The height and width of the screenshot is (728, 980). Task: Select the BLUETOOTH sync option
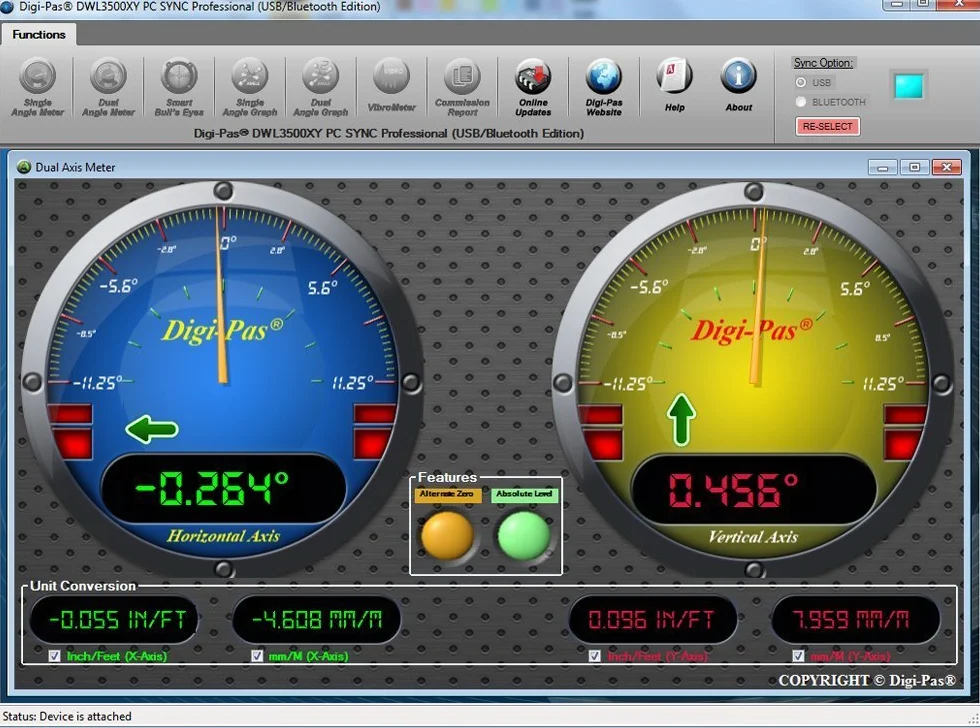pyautogui.click(x=801, y=102)
